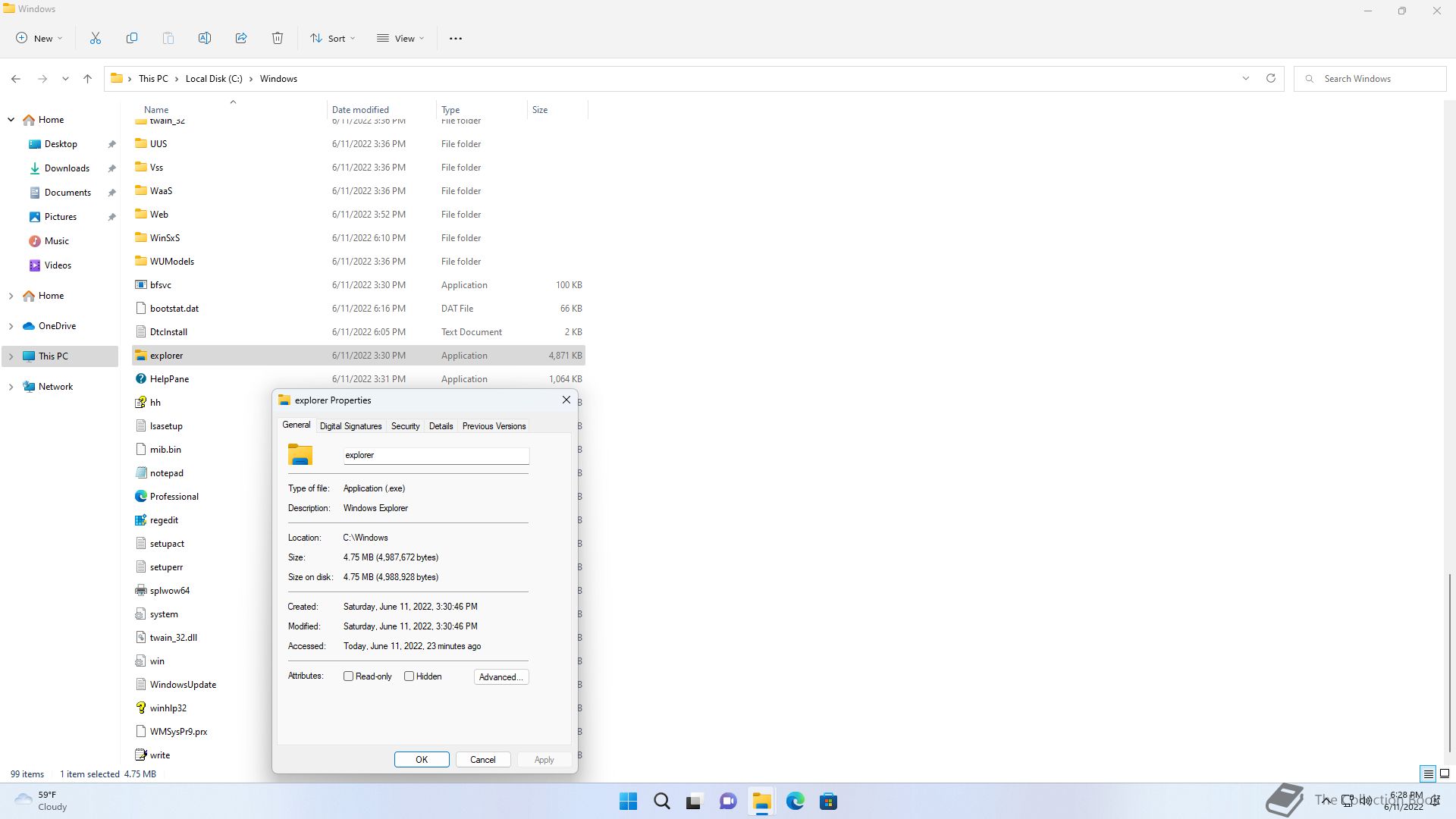Open Documents in navigation pane
This screenshot has width=1456, height=819.
tap(67, 193)
